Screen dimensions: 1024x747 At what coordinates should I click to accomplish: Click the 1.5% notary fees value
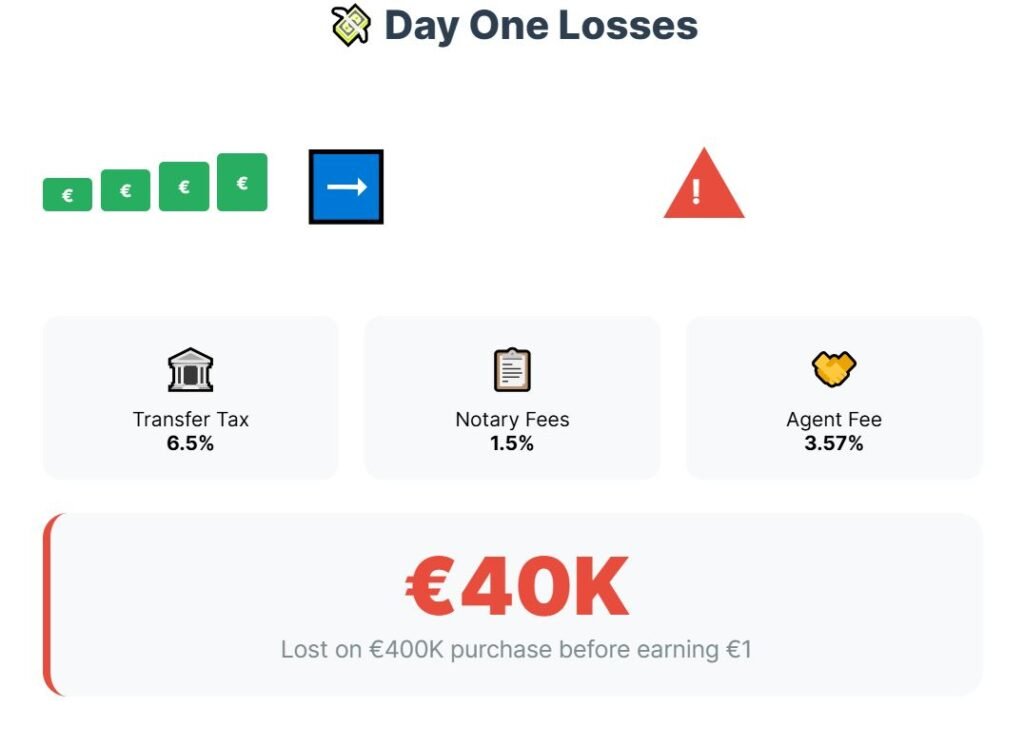pyautogui.click(x=512, y=443)
